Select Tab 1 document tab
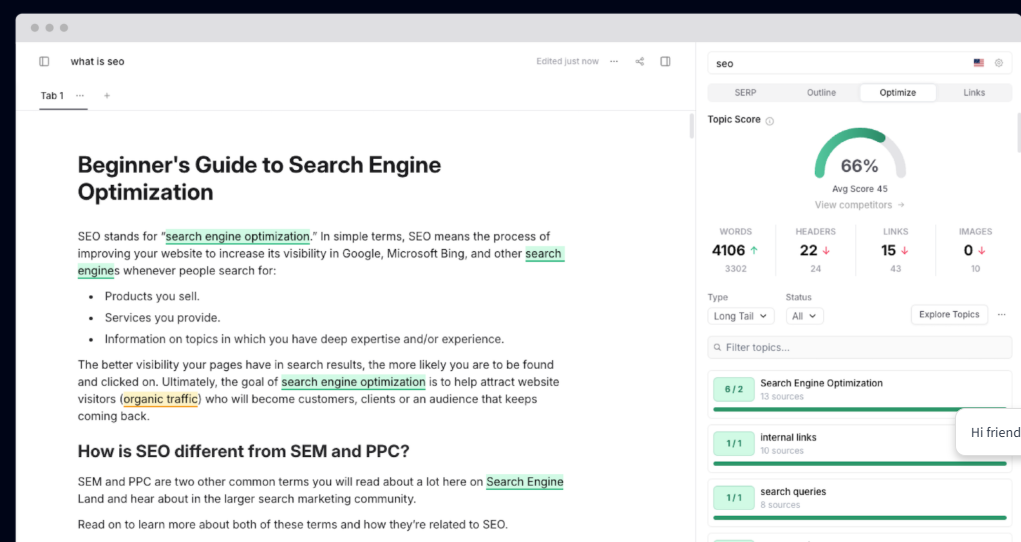 click(52, 96)
